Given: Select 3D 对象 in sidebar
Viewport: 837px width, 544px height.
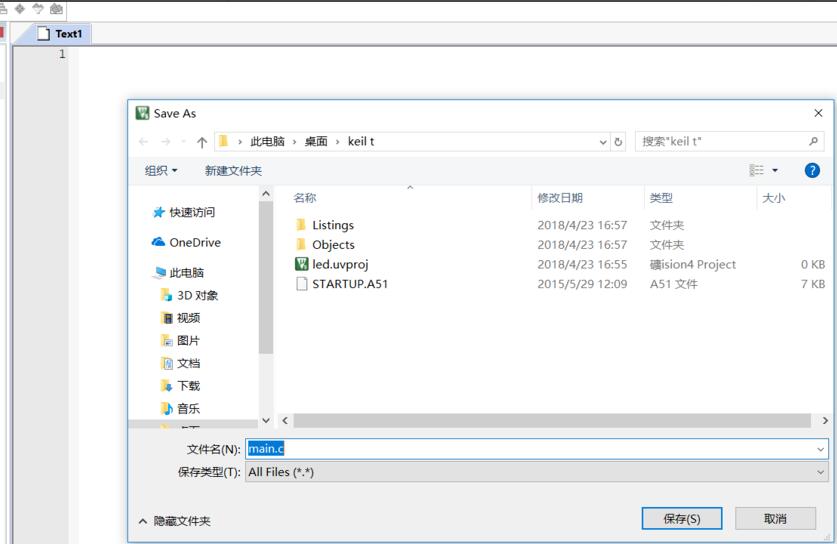Looking at the screenshot, I should [197, 295].
